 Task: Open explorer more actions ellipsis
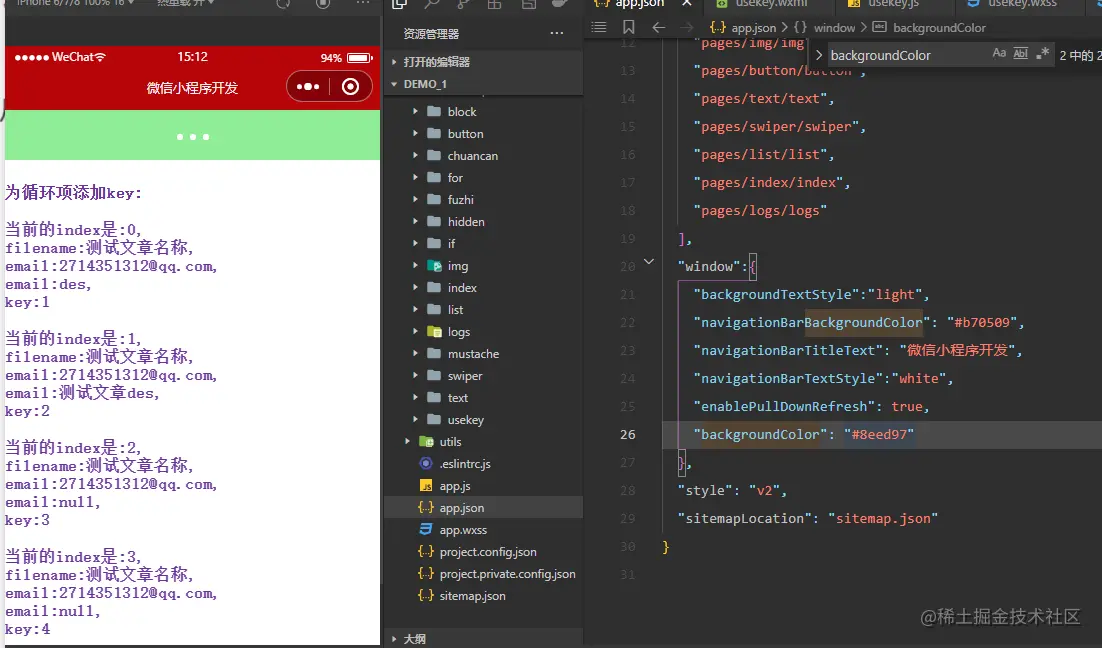[557, 33]
